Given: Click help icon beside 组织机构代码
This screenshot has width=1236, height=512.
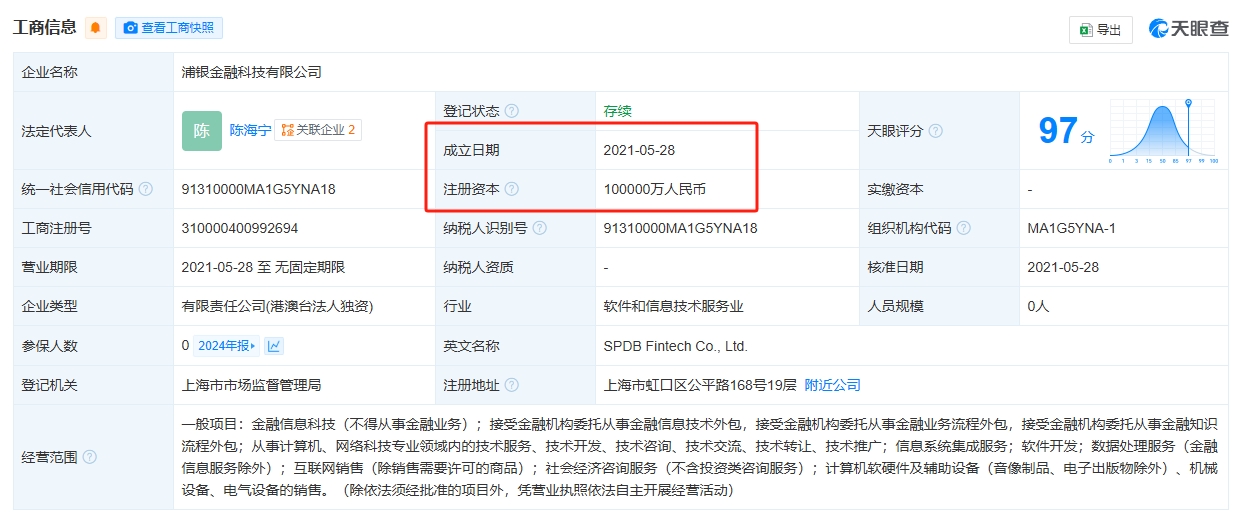Looking at the screenshot, I should pos(964,228).
